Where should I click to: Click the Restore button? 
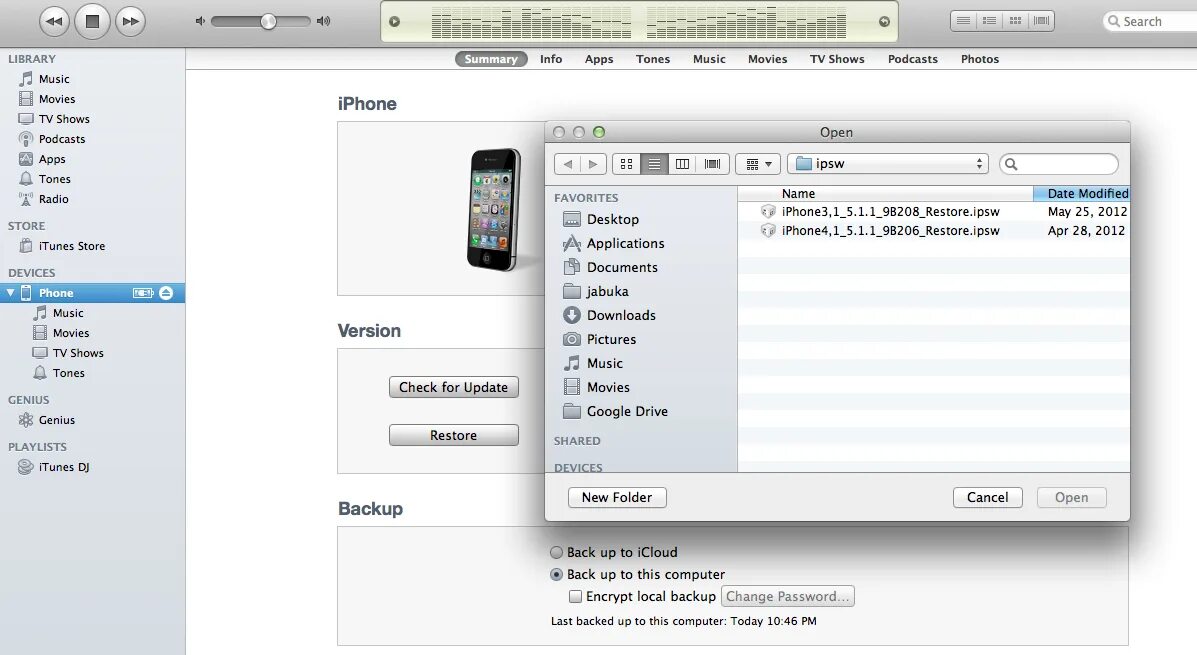(x=453, y=435)
